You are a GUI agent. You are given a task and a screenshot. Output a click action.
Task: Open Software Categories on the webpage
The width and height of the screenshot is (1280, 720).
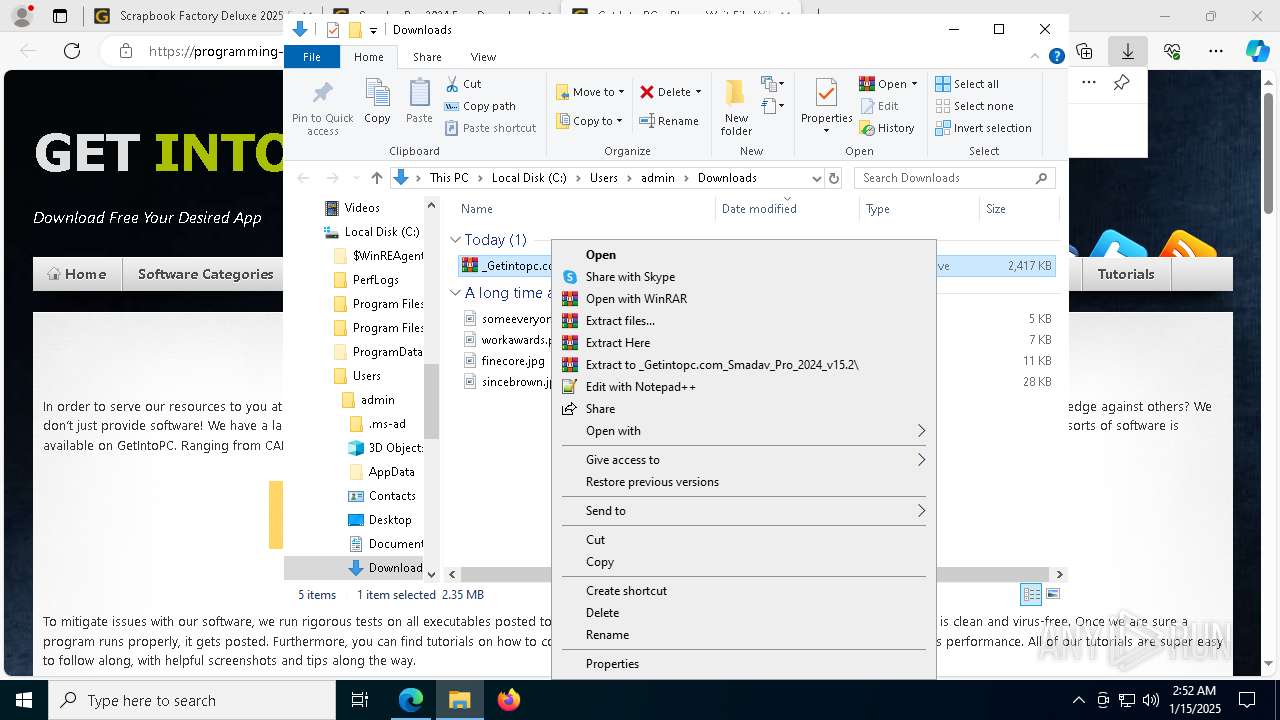(x=206, y=274)
